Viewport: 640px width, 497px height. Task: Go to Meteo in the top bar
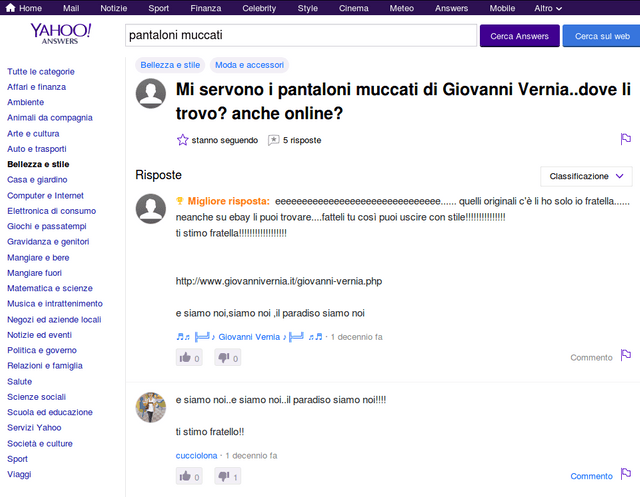coord(402,8)
